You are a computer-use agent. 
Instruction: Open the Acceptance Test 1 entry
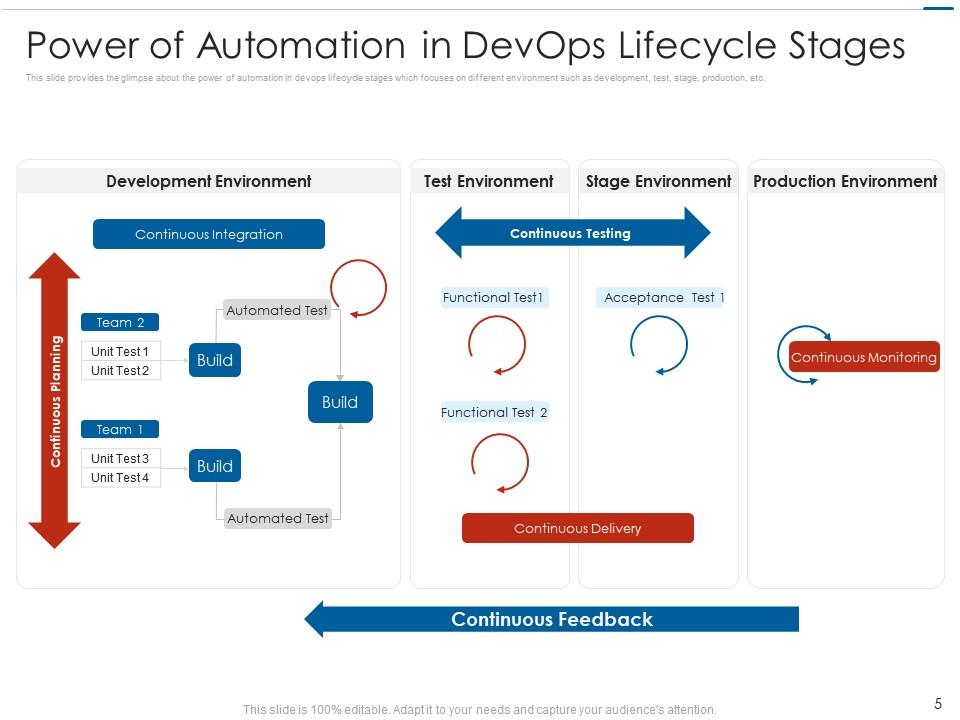[x=661, y=297]
